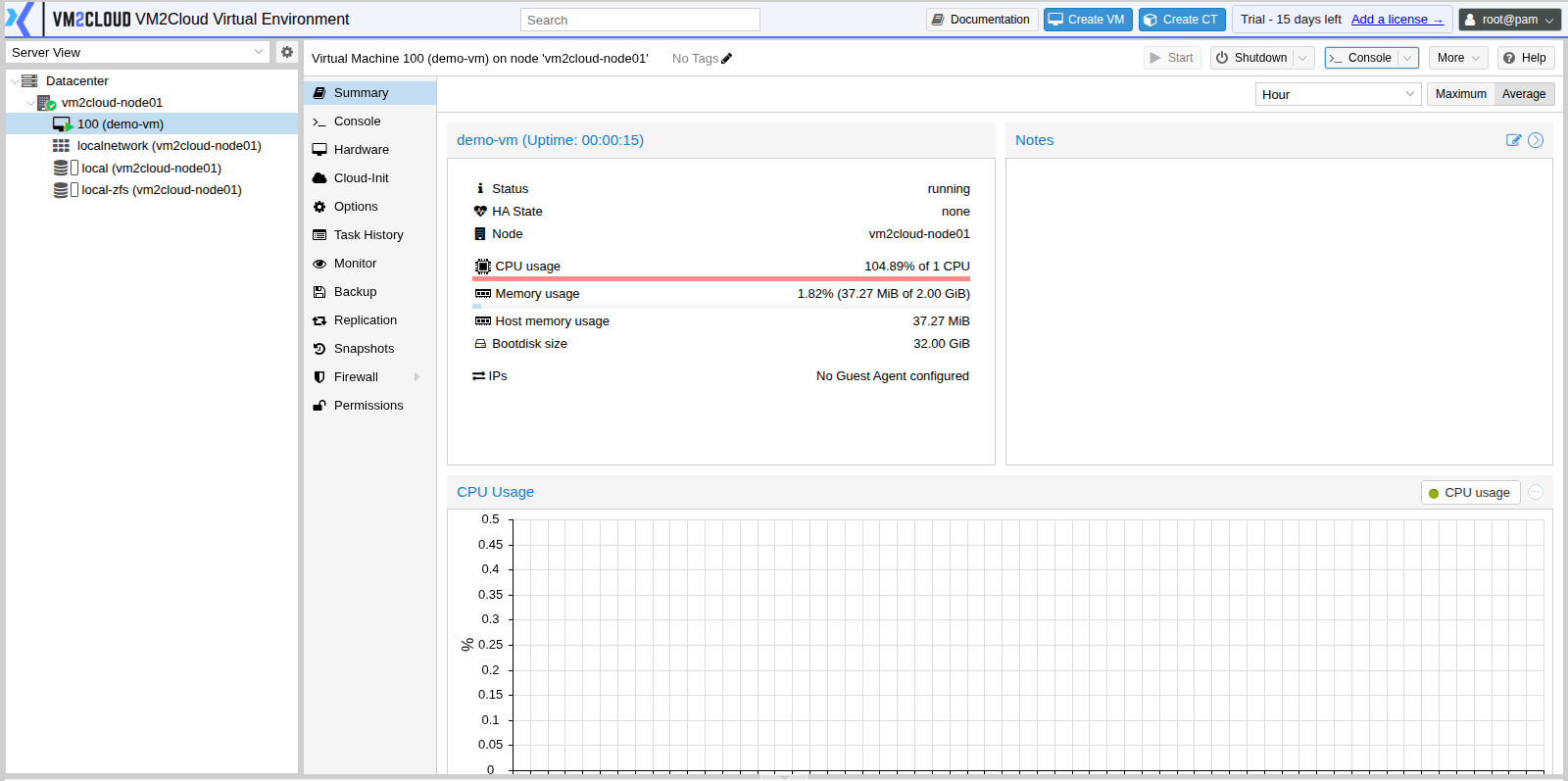Expand the Shutdown options arrow
1568x781 pixels.
tap(1302, 58)
